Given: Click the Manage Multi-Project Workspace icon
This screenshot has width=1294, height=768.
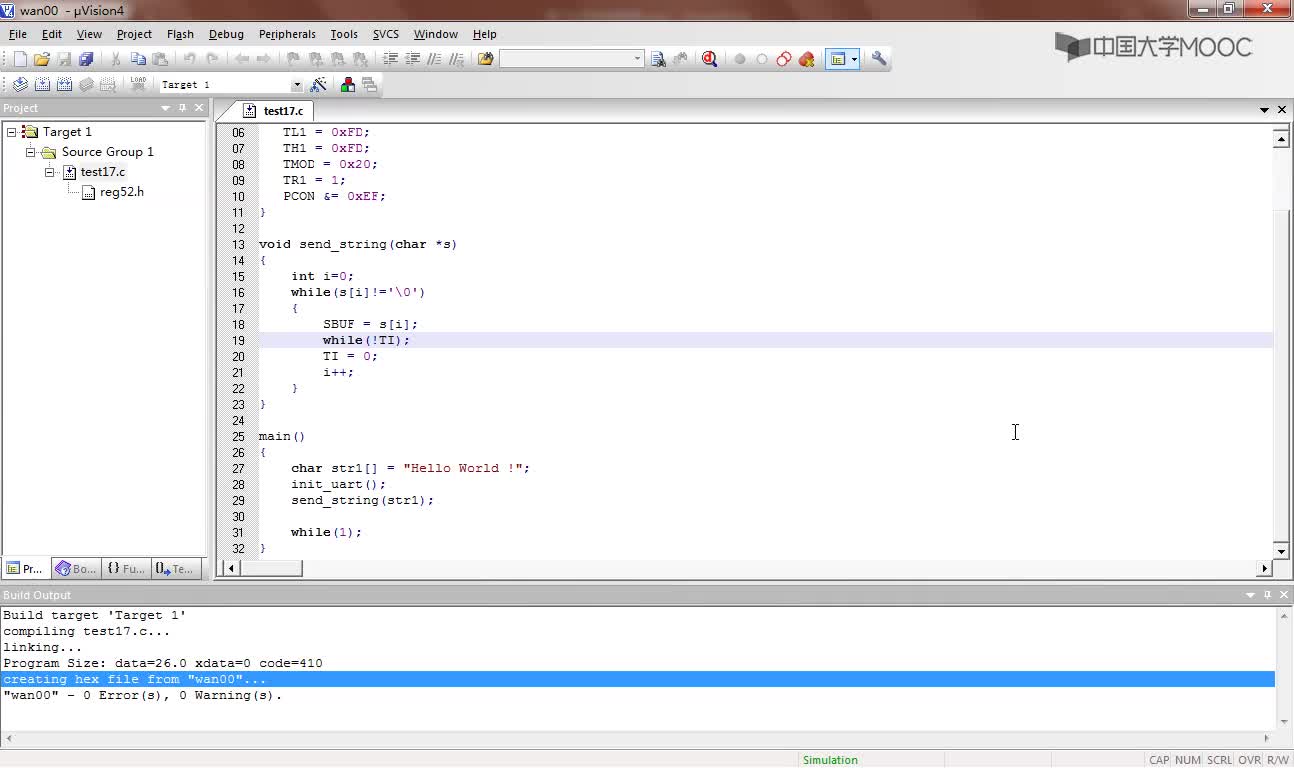Looking at the screenshot, I should click(x=370, y=85).
